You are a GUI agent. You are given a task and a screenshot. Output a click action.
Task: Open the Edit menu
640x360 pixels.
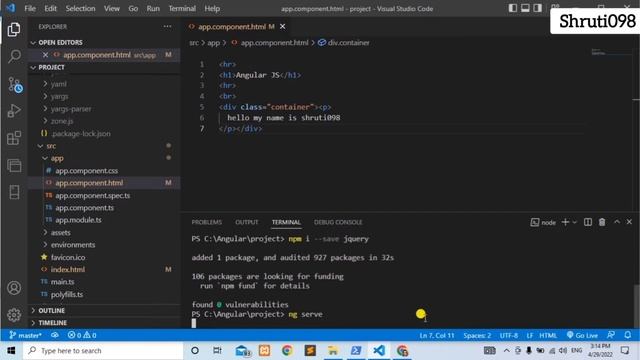click(x=51, y=8)
